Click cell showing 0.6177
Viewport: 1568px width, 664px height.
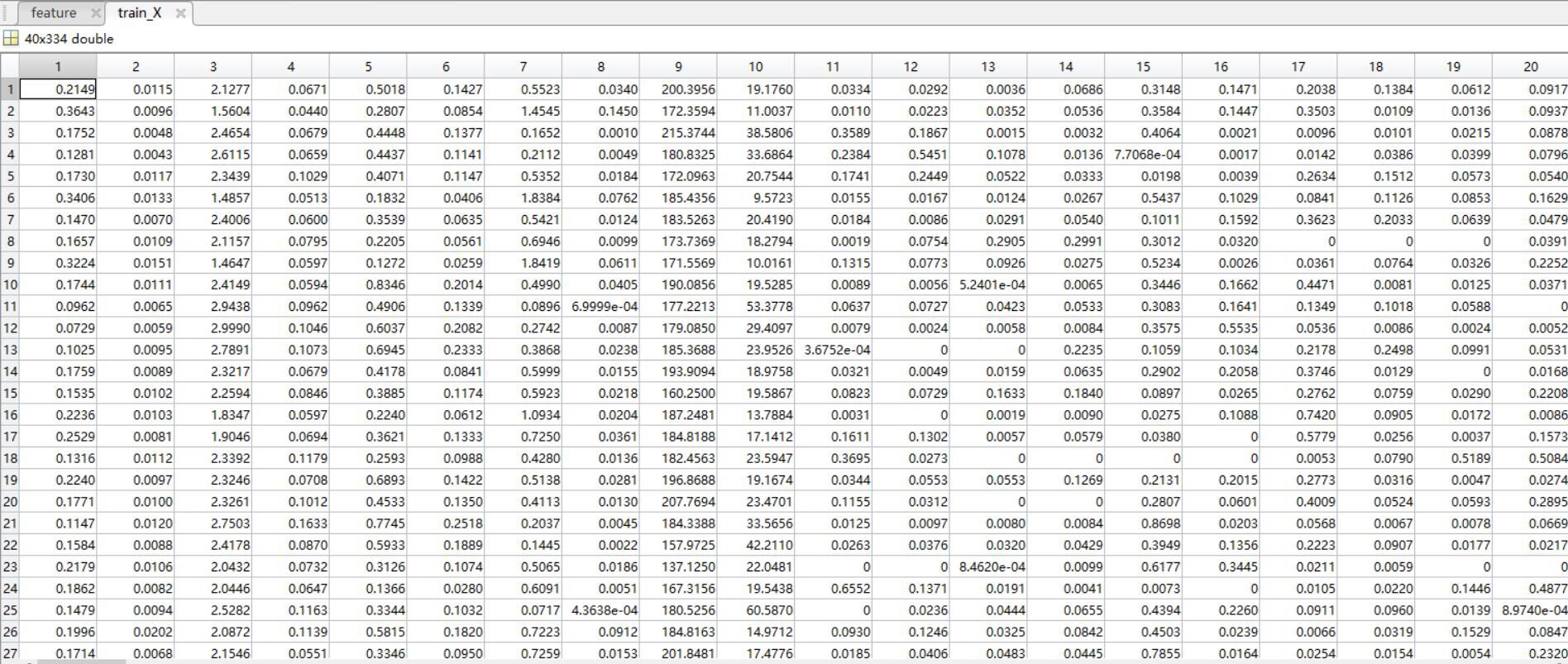1144,566
